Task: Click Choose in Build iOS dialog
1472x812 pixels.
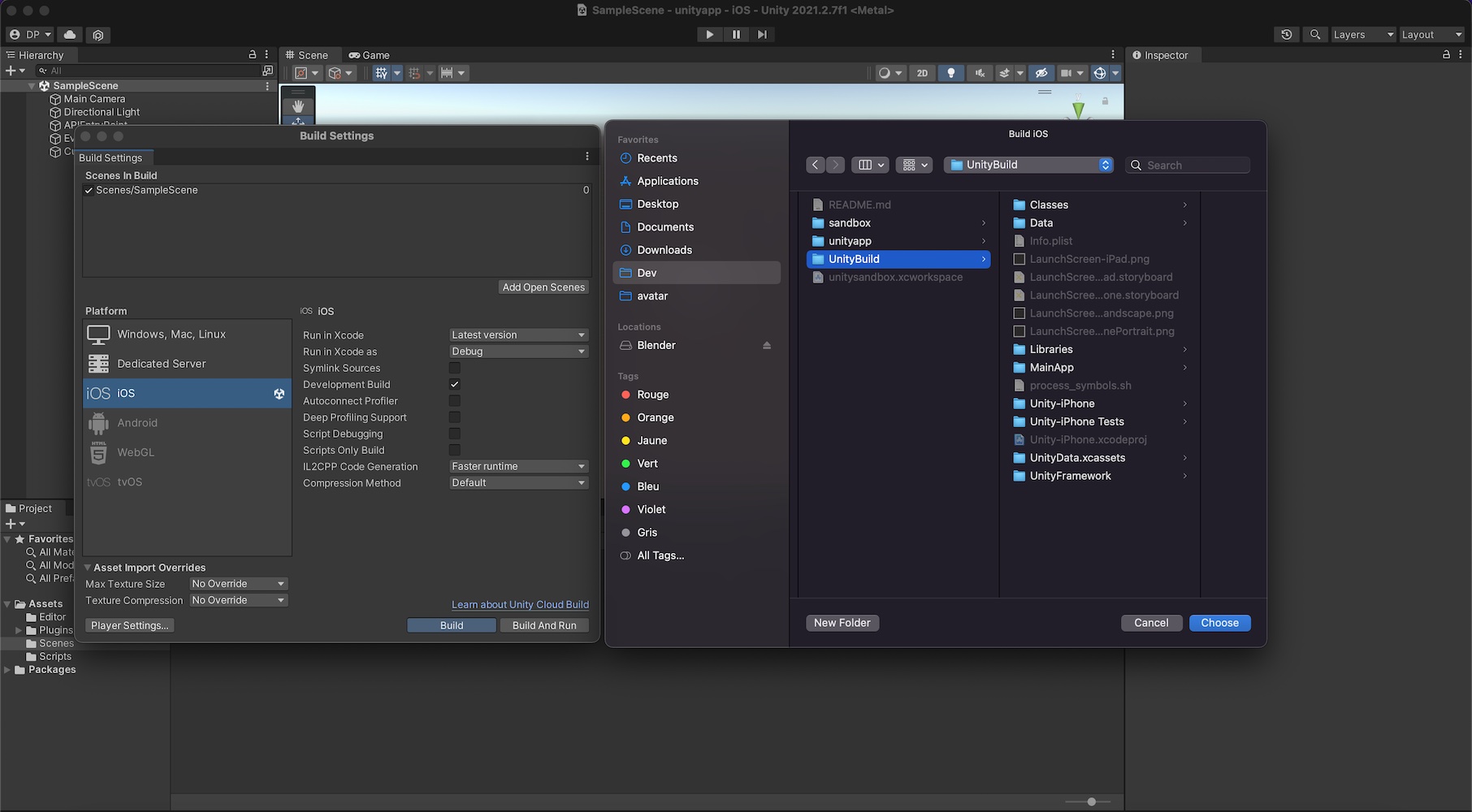Action: coord(1219,623)
